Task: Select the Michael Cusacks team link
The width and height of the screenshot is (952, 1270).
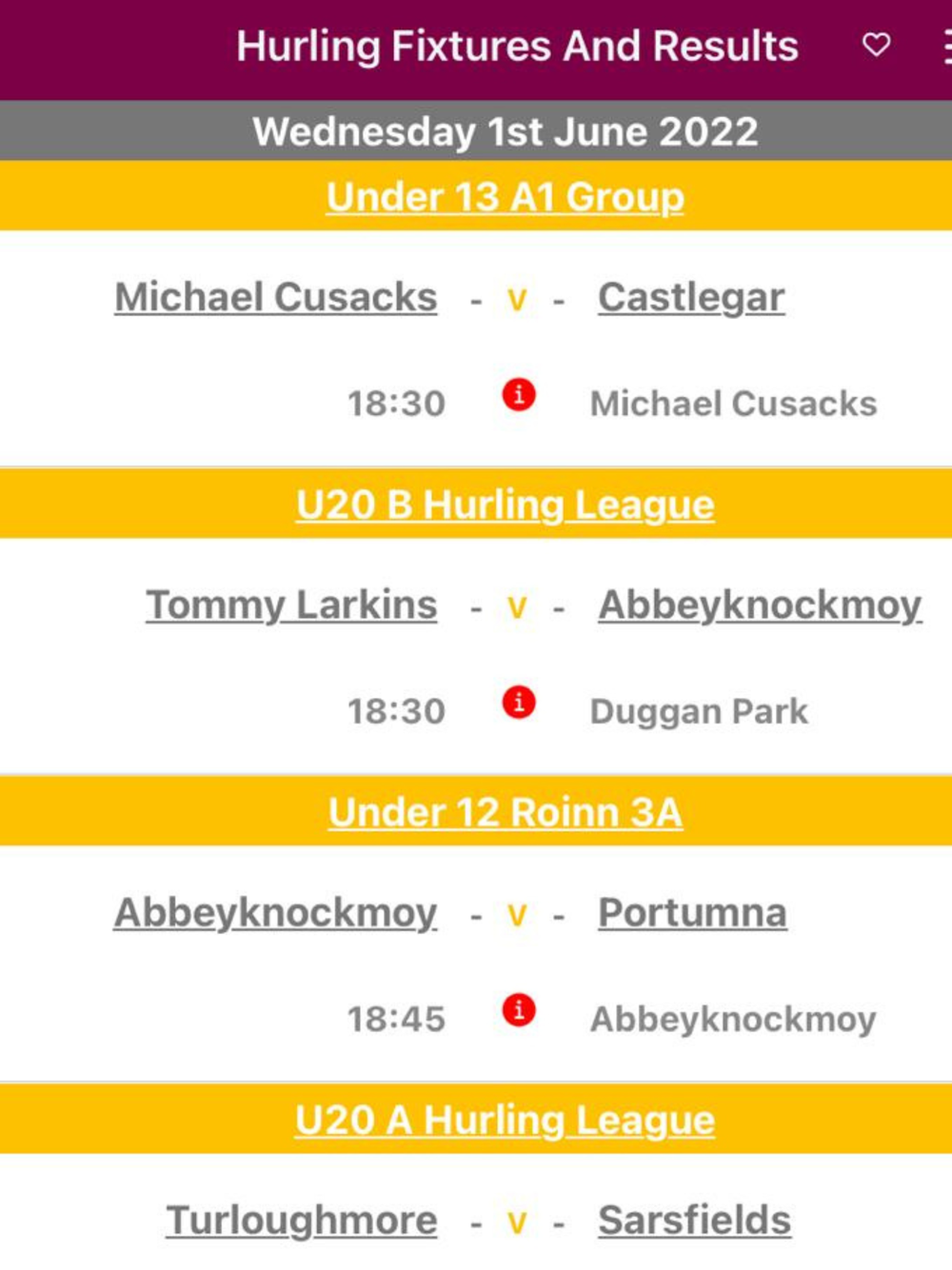Action: (x=276, y=297)
